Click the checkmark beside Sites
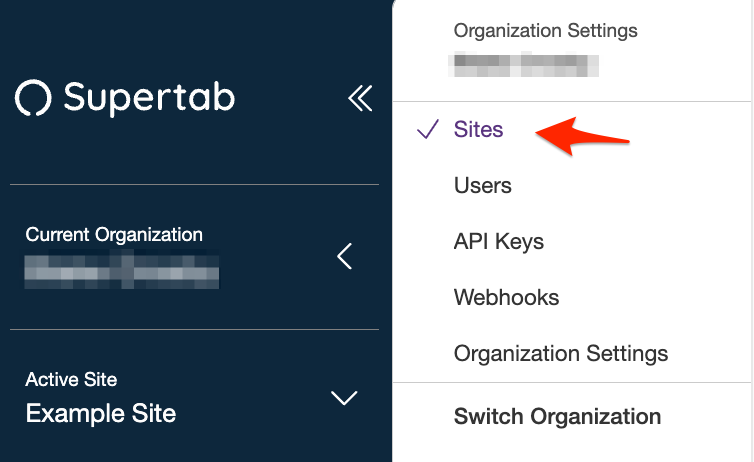Viewport: 754px width, 462px height. [427, 129]
